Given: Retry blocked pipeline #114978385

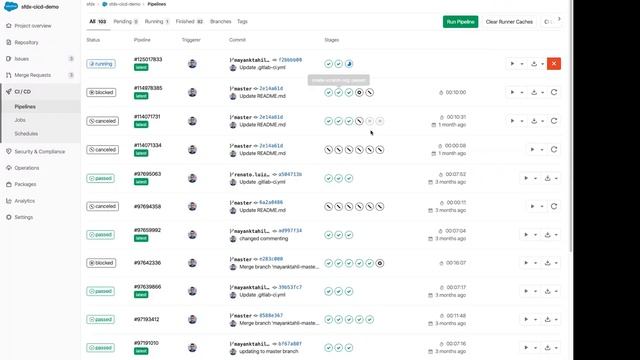Looking at the screenshot, I should 554,92.
